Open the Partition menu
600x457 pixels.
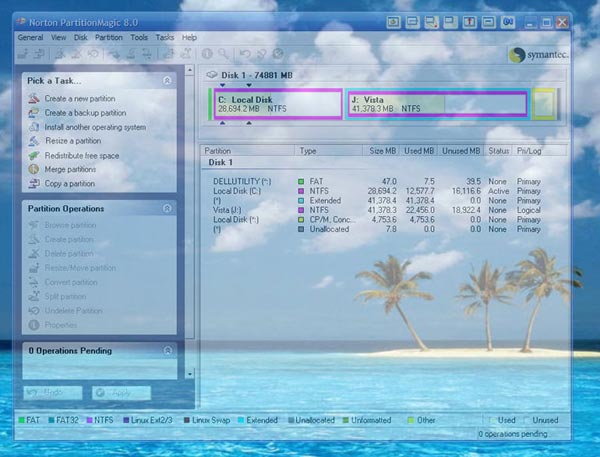point(109,38)
